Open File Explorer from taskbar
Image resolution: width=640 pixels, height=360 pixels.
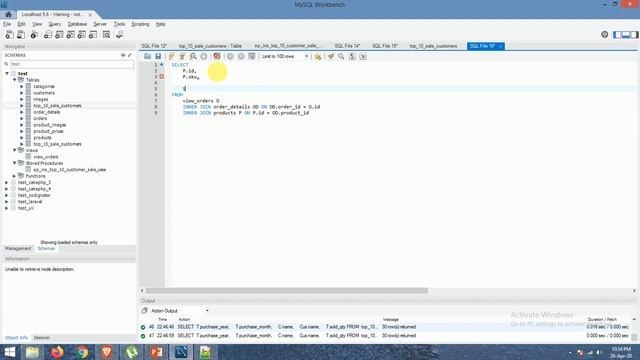[32, 352]
